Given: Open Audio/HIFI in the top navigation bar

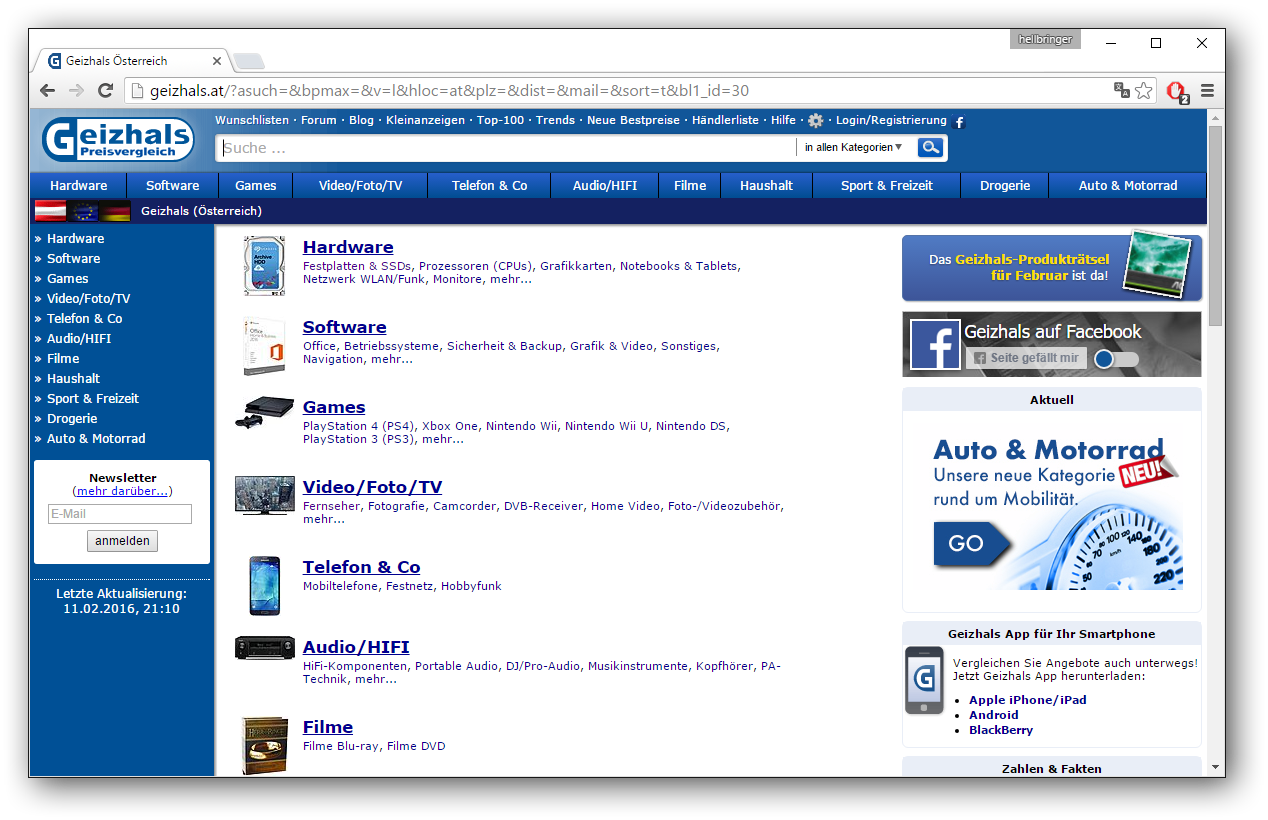Looking at the screenshot, I should point(605,185).
